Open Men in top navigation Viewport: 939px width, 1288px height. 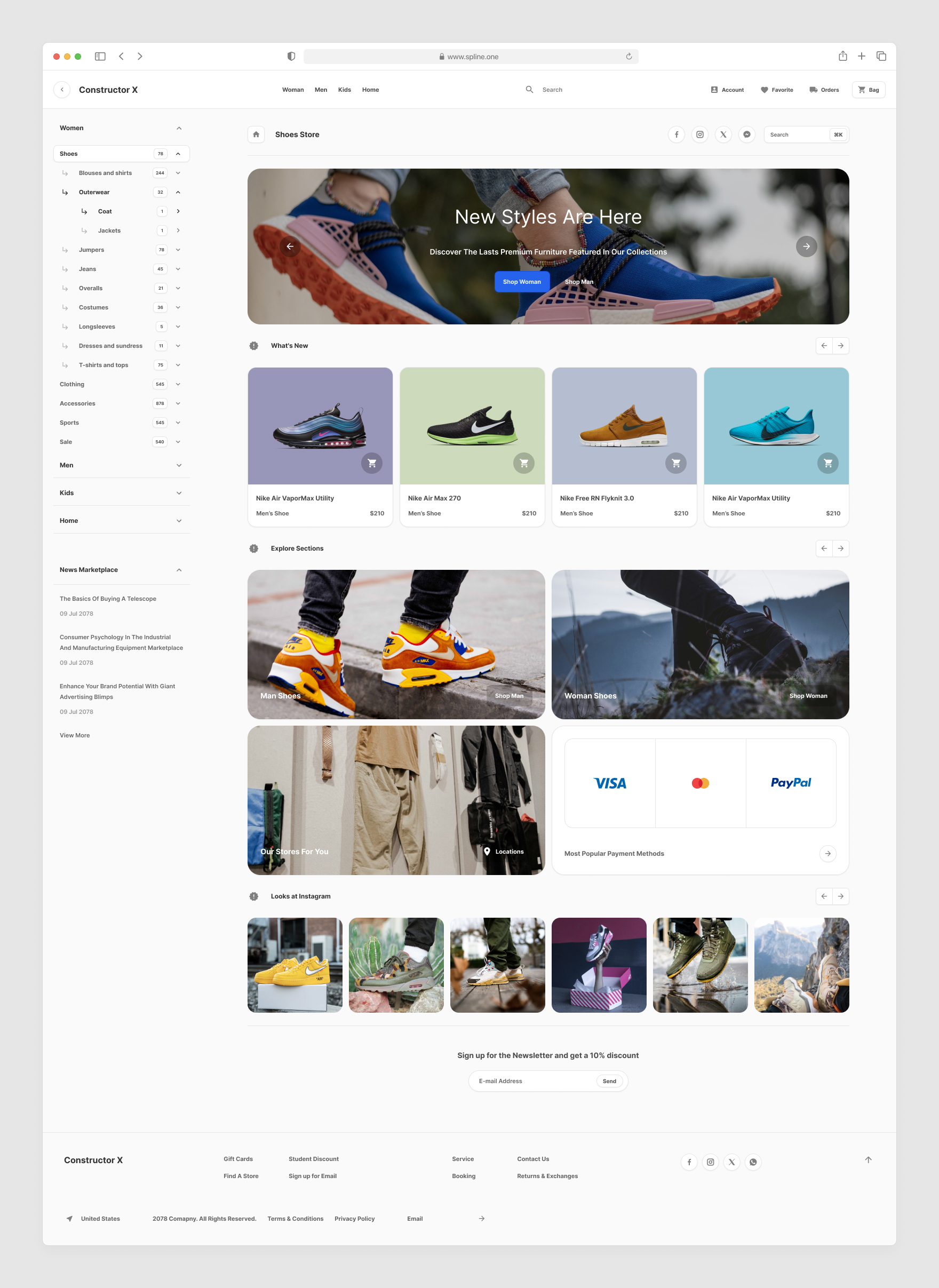coord(321,90)
